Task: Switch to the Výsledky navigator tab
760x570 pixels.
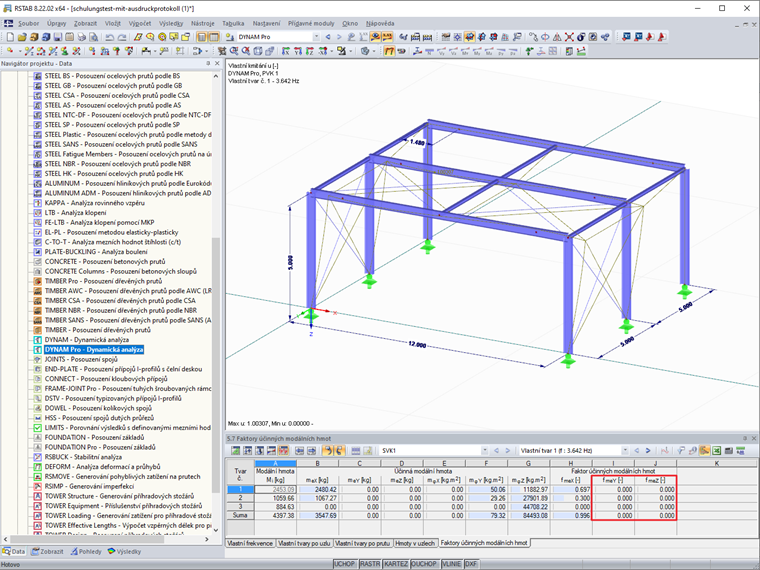Action: coord(125,552)
